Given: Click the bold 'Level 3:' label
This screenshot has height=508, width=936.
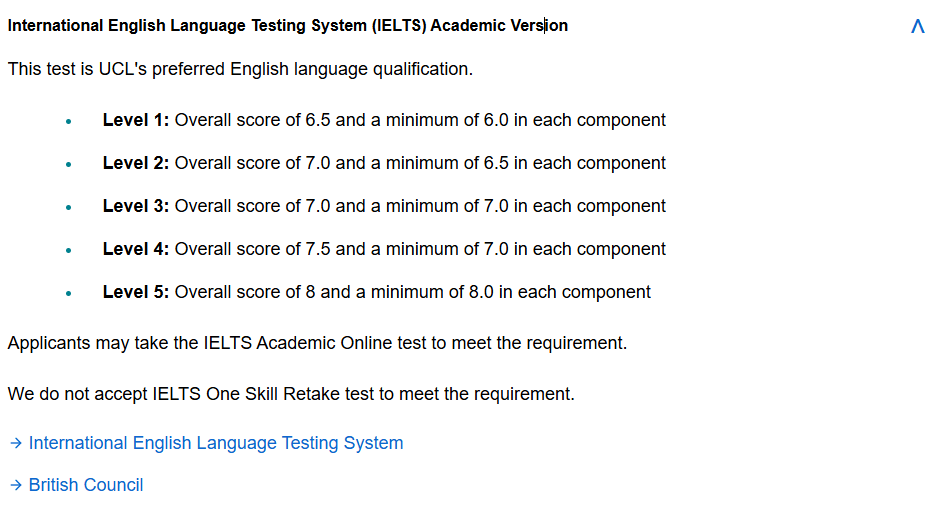Looking at the screenshot, I should point(136,206).
